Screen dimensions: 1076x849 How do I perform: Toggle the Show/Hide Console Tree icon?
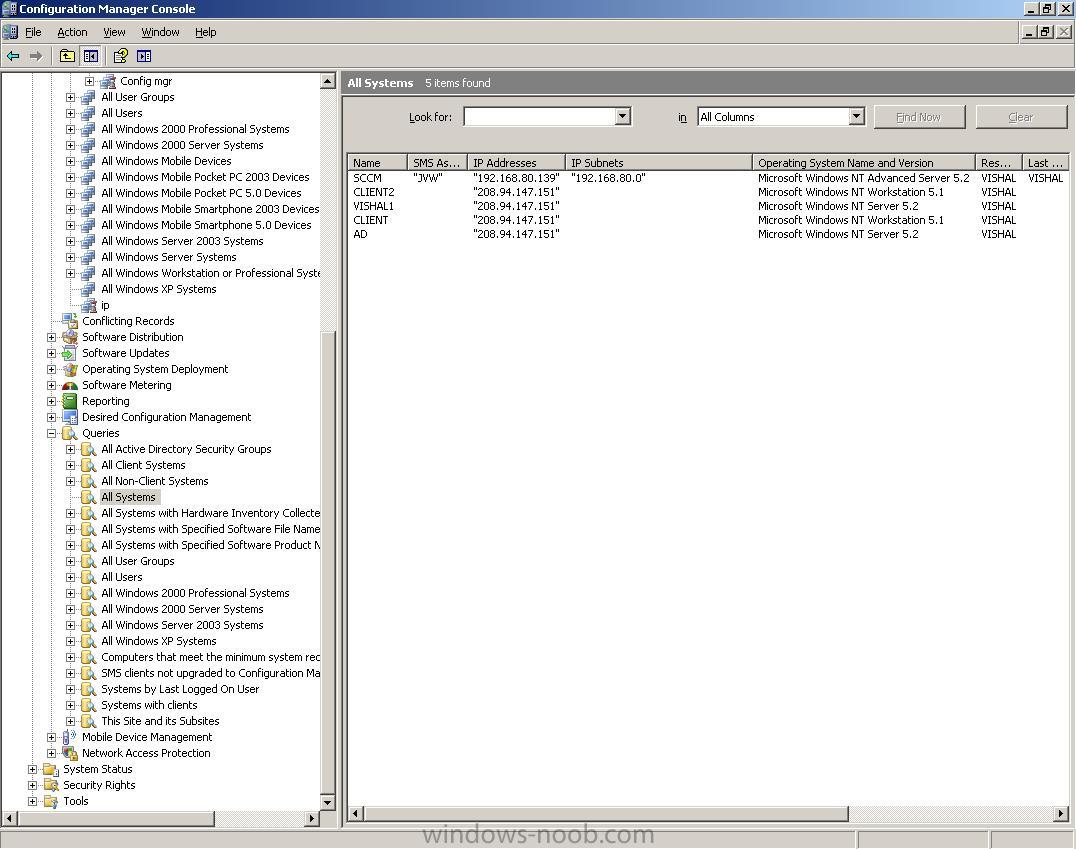[x=91, y=56]
